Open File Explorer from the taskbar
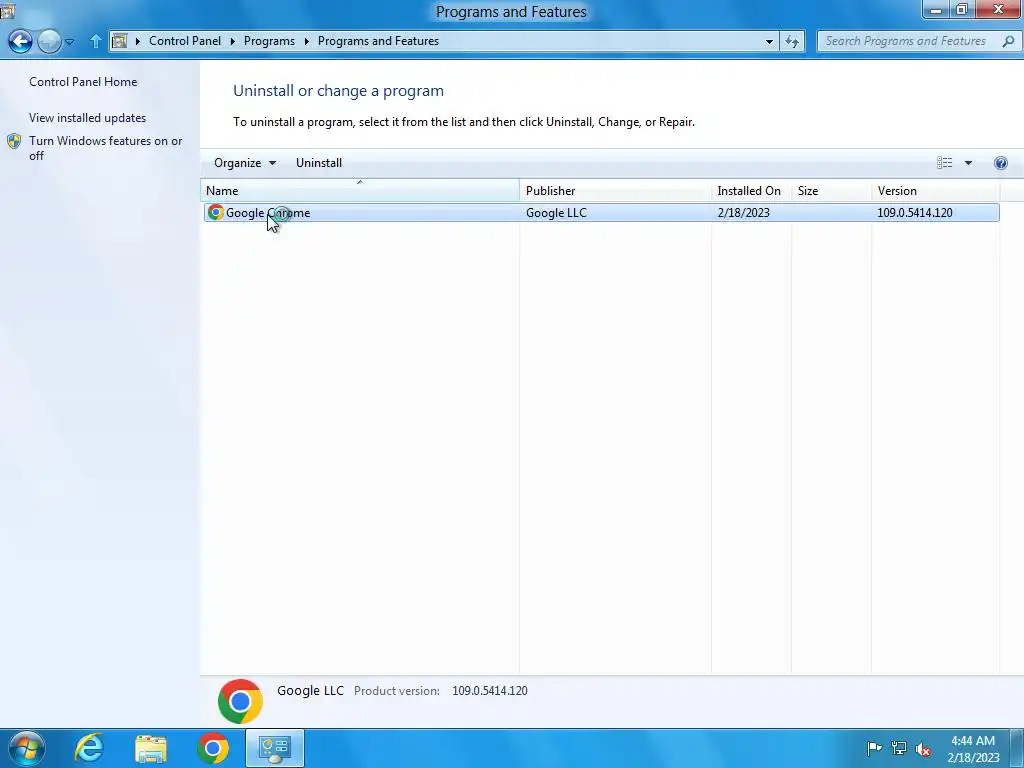Viewport: 1024px width, 768px height. tap(151, 748)
